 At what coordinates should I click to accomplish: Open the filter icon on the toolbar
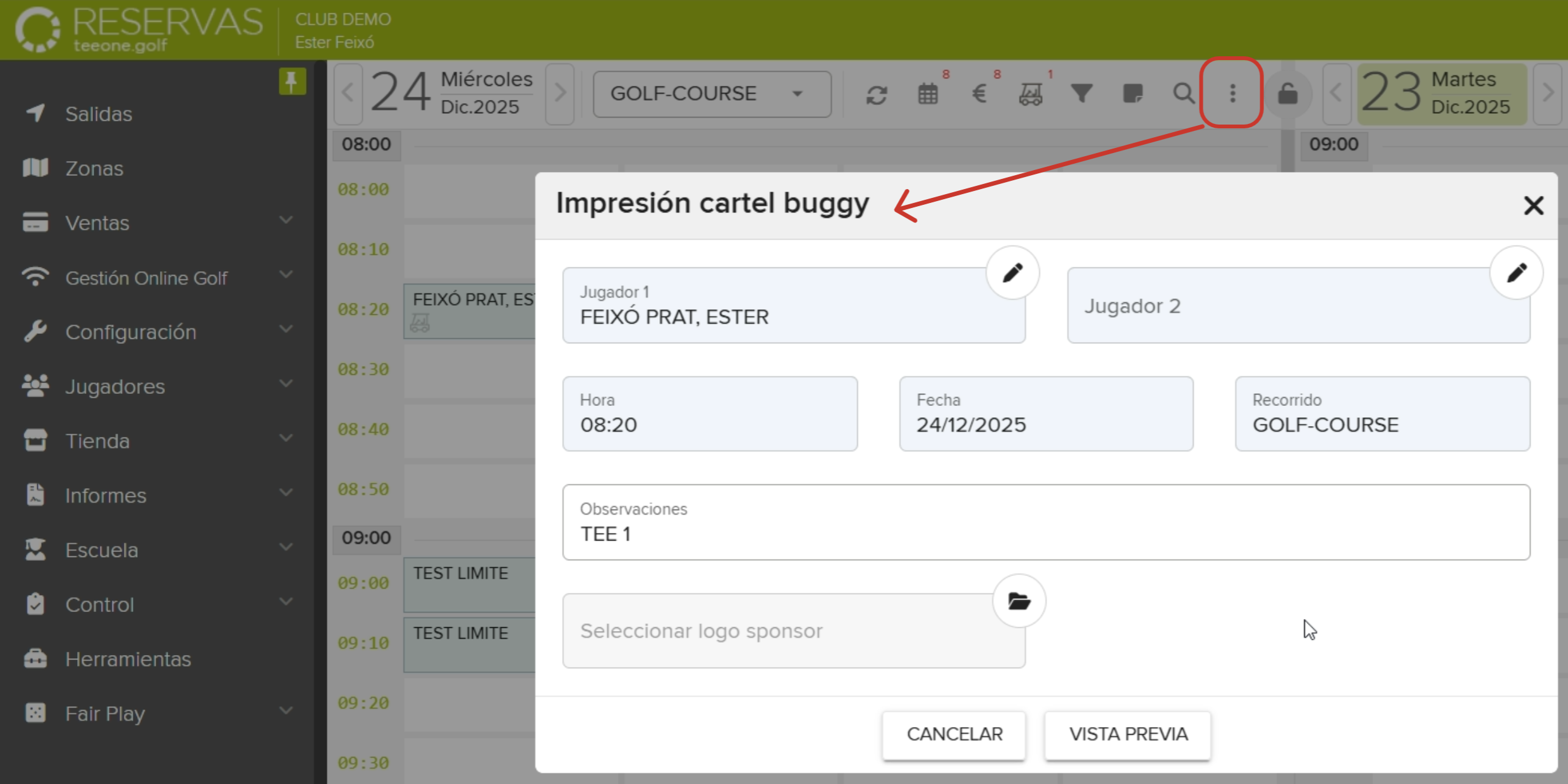[x=1081, y=94]
